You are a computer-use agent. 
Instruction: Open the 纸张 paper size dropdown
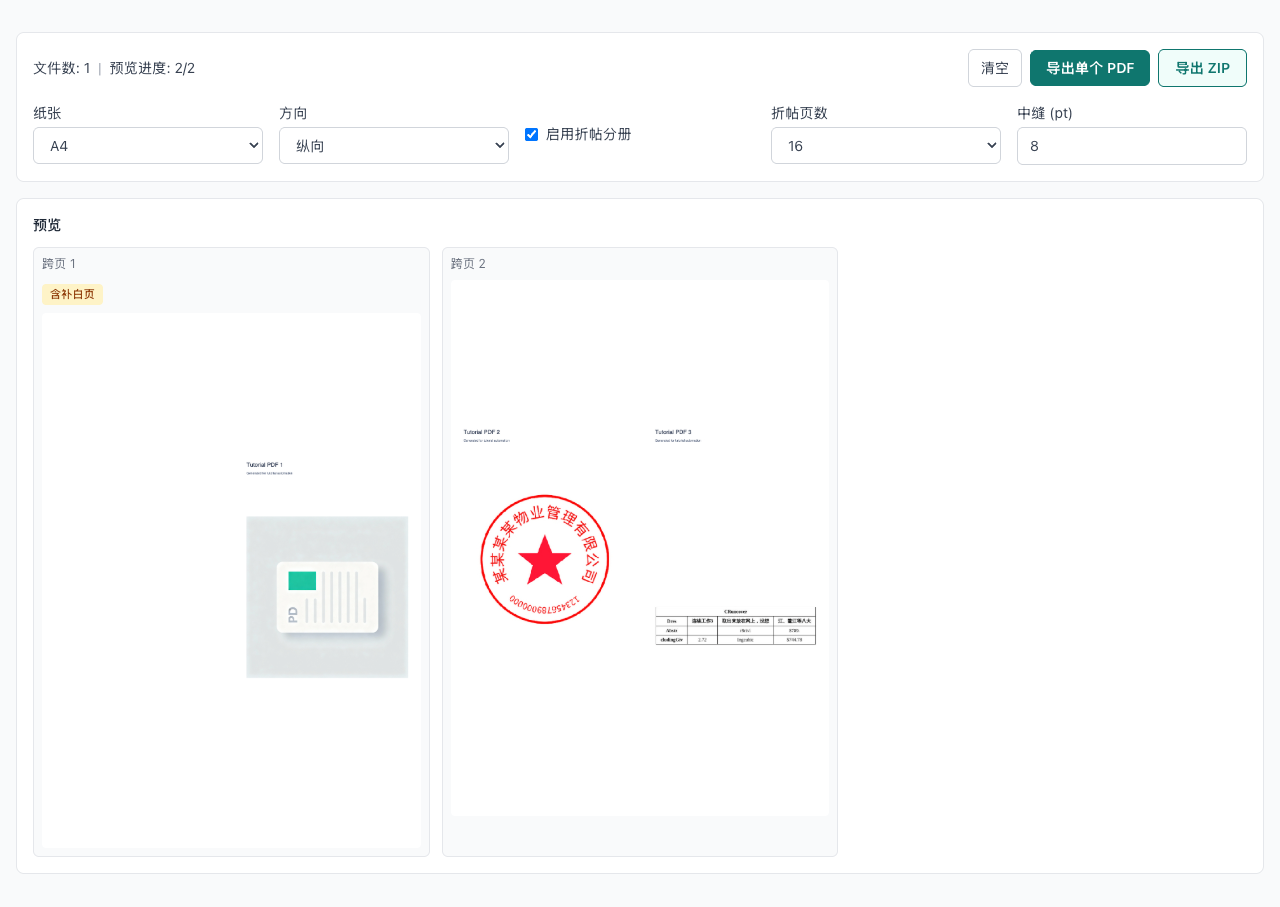point(148,146)
